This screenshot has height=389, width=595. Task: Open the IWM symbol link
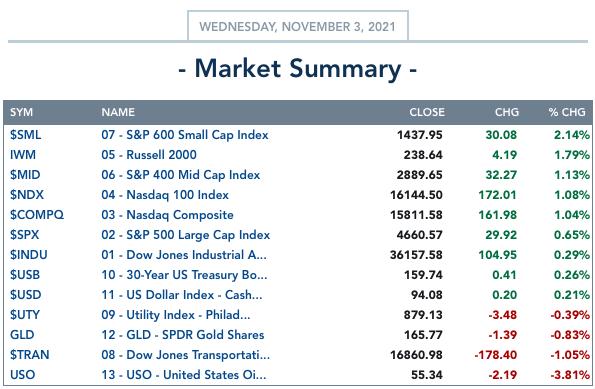(x=23, y=155)
